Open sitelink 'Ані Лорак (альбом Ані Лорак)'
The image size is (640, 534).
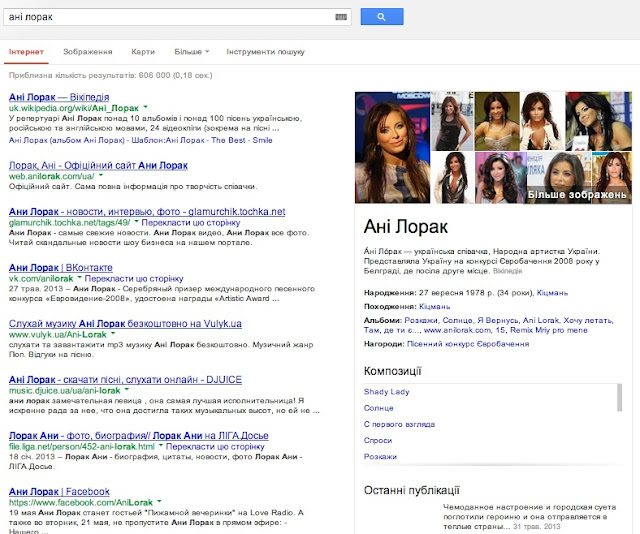coord(67,140)
